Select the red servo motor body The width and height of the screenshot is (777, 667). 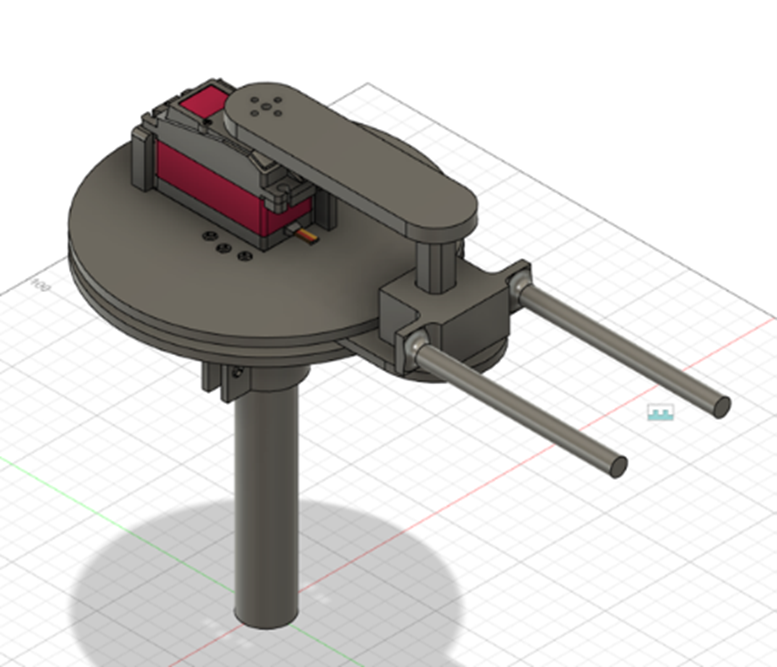point(210,188)
